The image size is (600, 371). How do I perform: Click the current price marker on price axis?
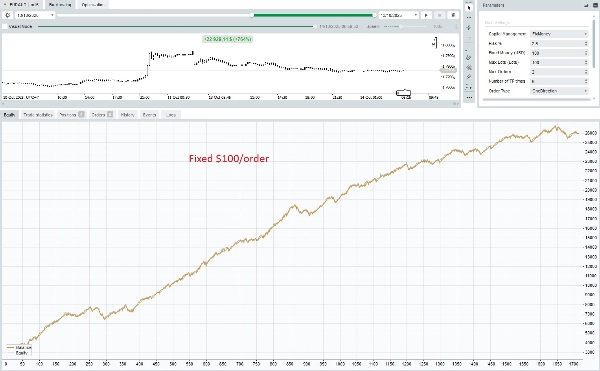(448, 70)
